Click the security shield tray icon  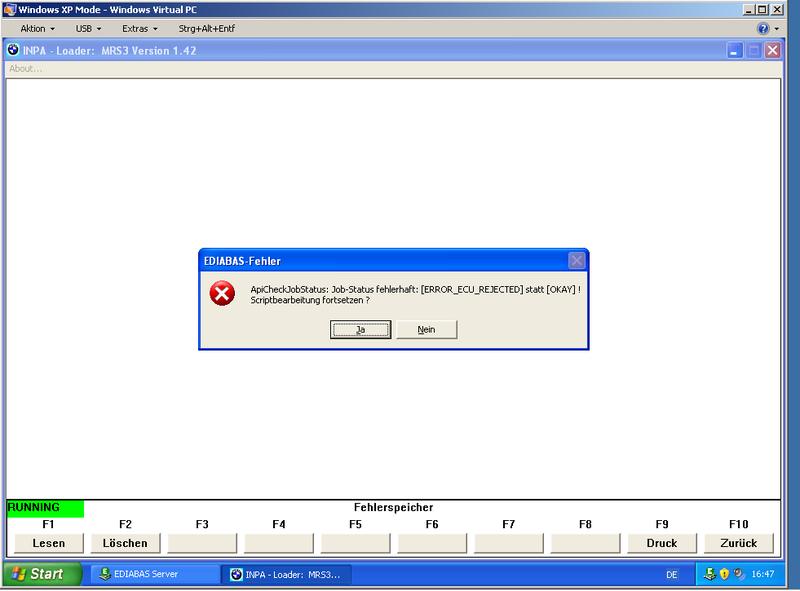click(x=724, y=574)
